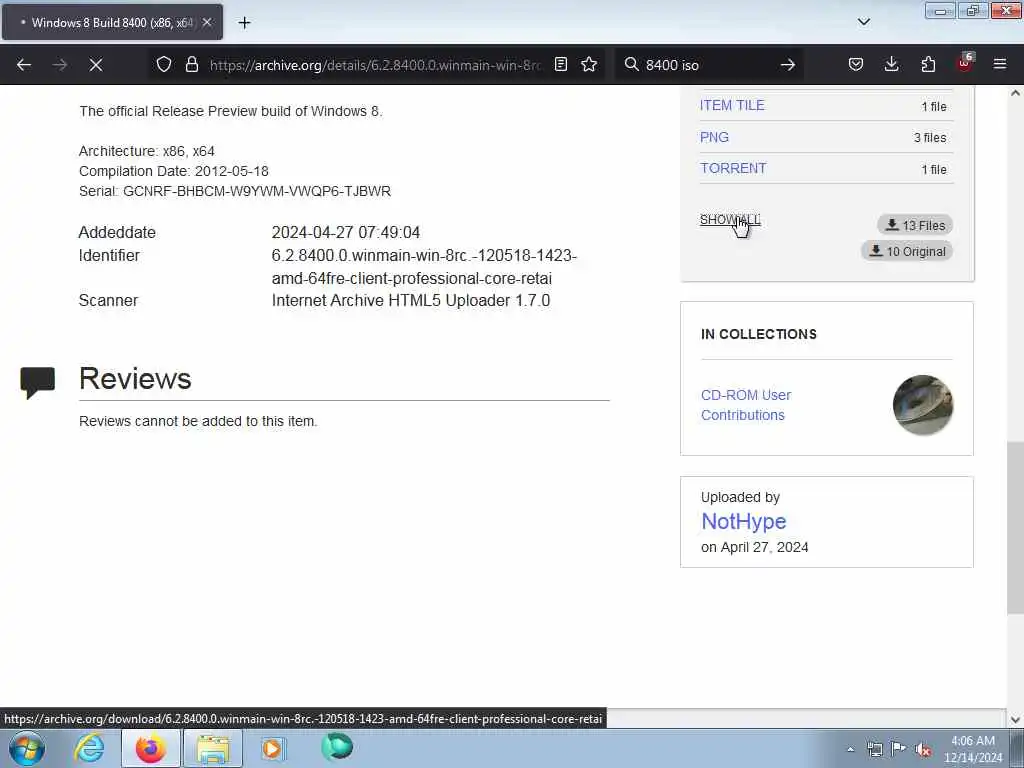Image resolution: width=1024 pixels, height=768 pixels.
Task: Open the Downloads panel icon
Action: click(891, 64)
